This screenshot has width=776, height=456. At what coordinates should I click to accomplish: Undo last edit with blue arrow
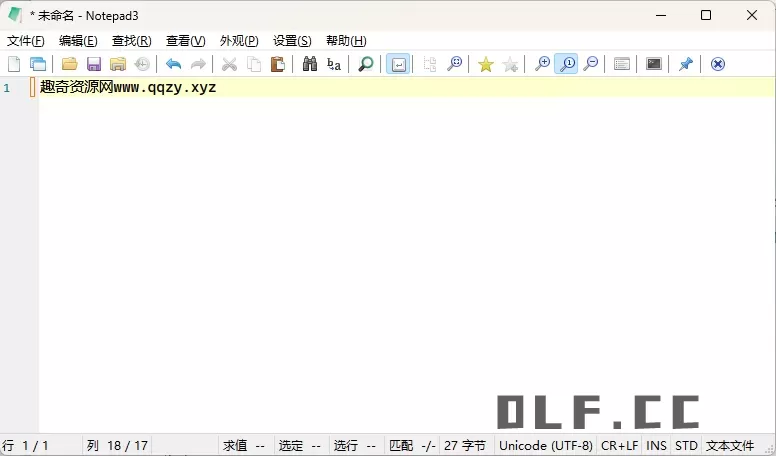[x=174, y=64]
